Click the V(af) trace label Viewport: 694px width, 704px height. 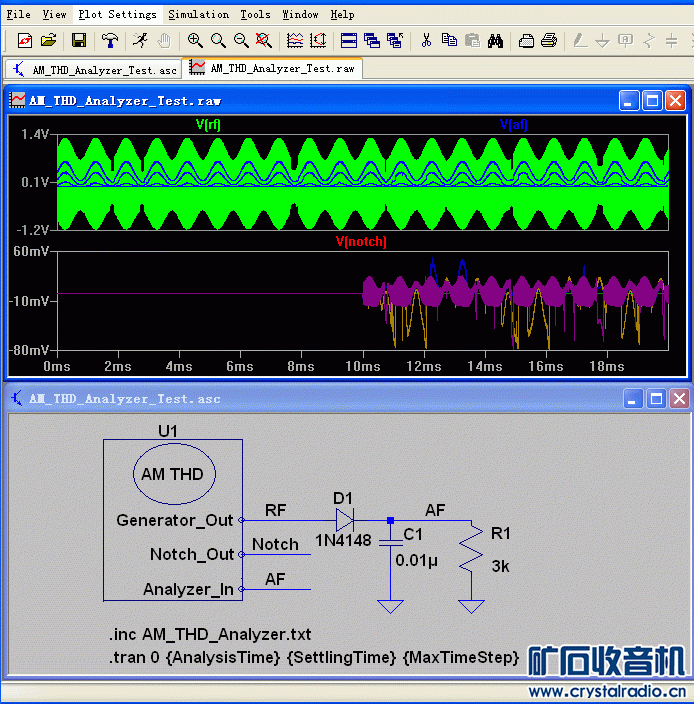click(514, 124)
